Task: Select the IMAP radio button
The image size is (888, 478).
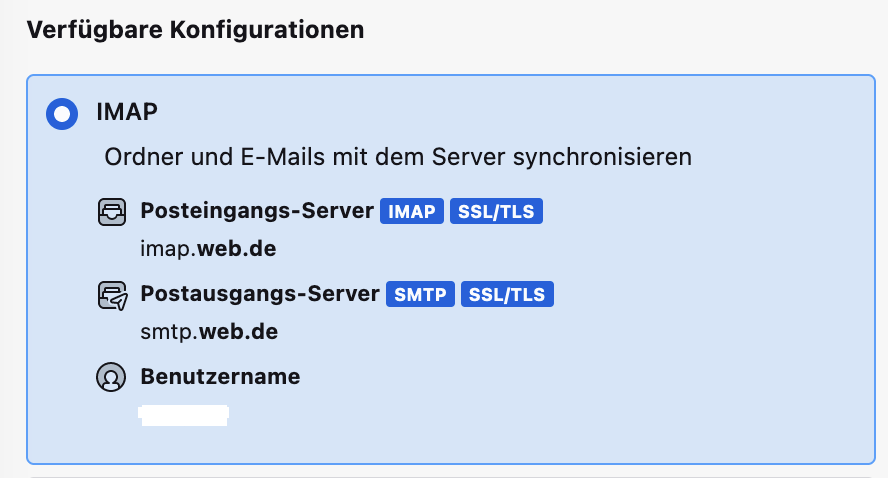Action: (62, 113)
